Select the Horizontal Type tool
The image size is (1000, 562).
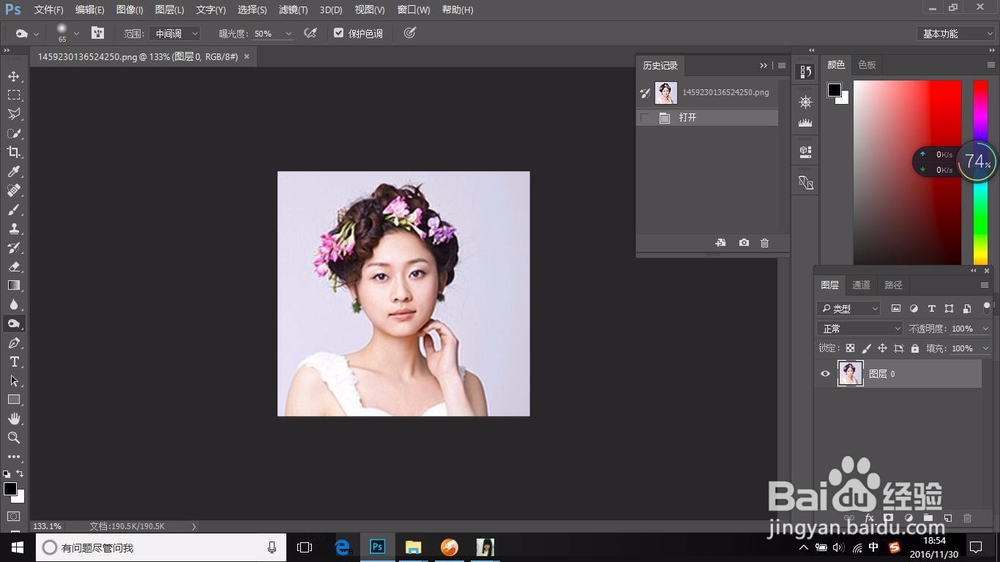coord(13,362)
